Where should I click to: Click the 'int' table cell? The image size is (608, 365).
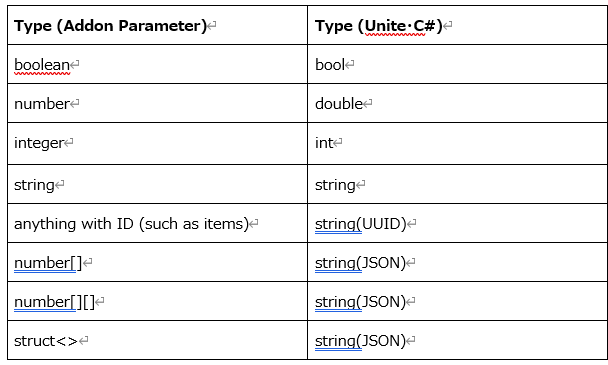(x=457, y=144)
